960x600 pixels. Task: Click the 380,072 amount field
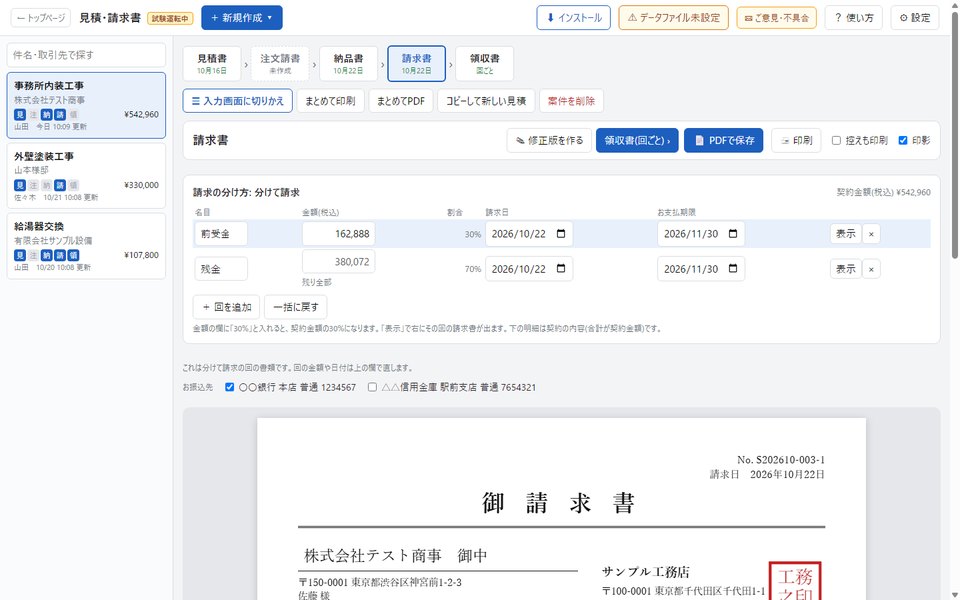(x=339, y=261)
